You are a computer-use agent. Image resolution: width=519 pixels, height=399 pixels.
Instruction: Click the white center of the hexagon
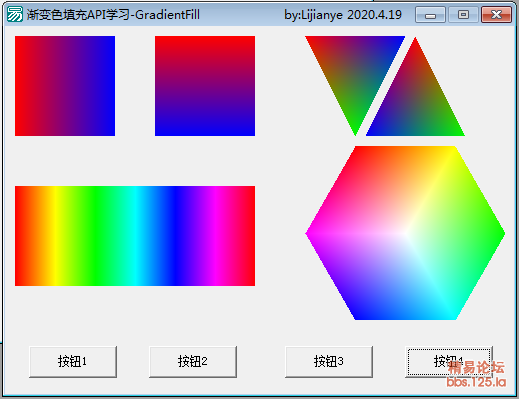click(405, 233)
